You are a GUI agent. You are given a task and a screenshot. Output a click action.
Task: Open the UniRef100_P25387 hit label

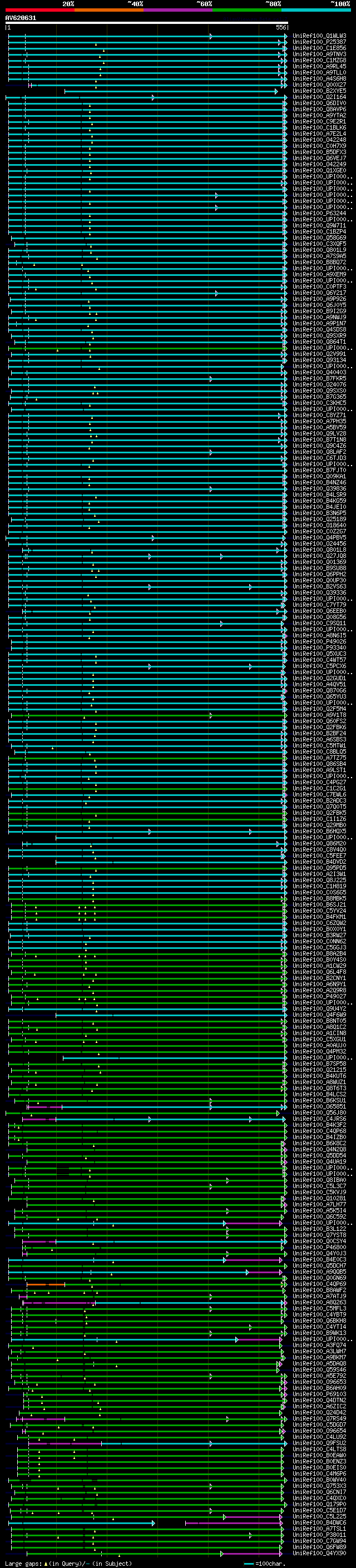(319, 42)
